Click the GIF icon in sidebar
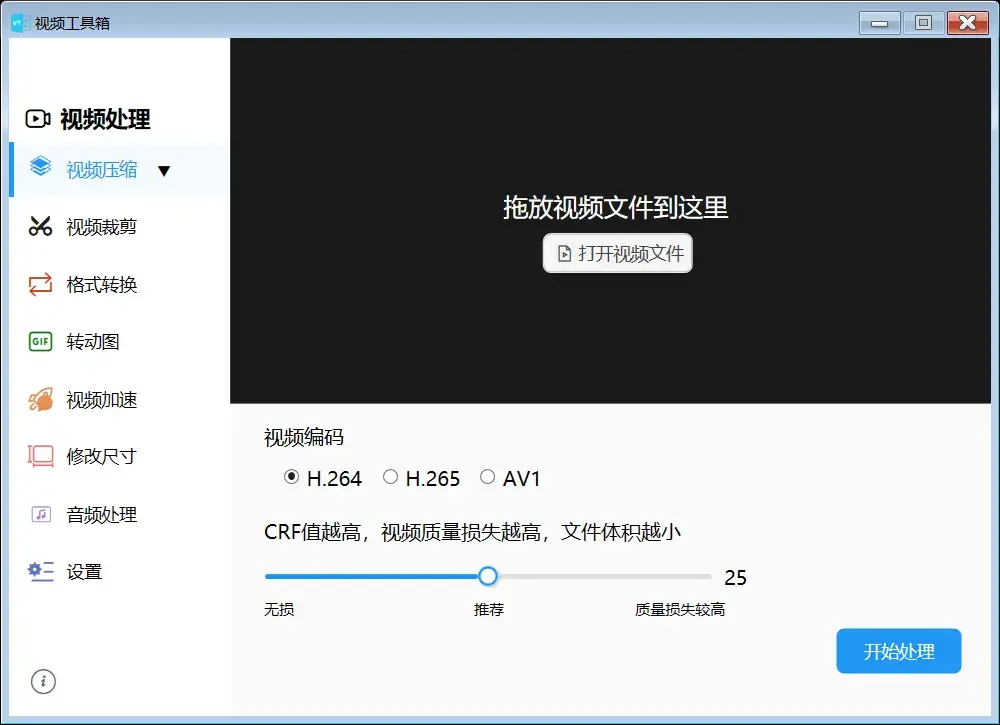This screenshot has width=1000, height=725. point(40,341)
